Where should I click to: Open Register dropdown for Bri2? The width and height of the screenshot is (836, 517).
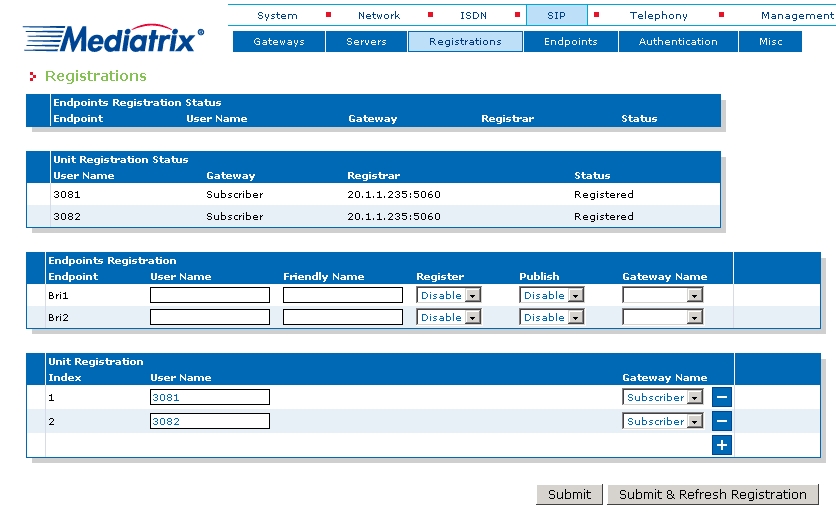click(448, 317)
